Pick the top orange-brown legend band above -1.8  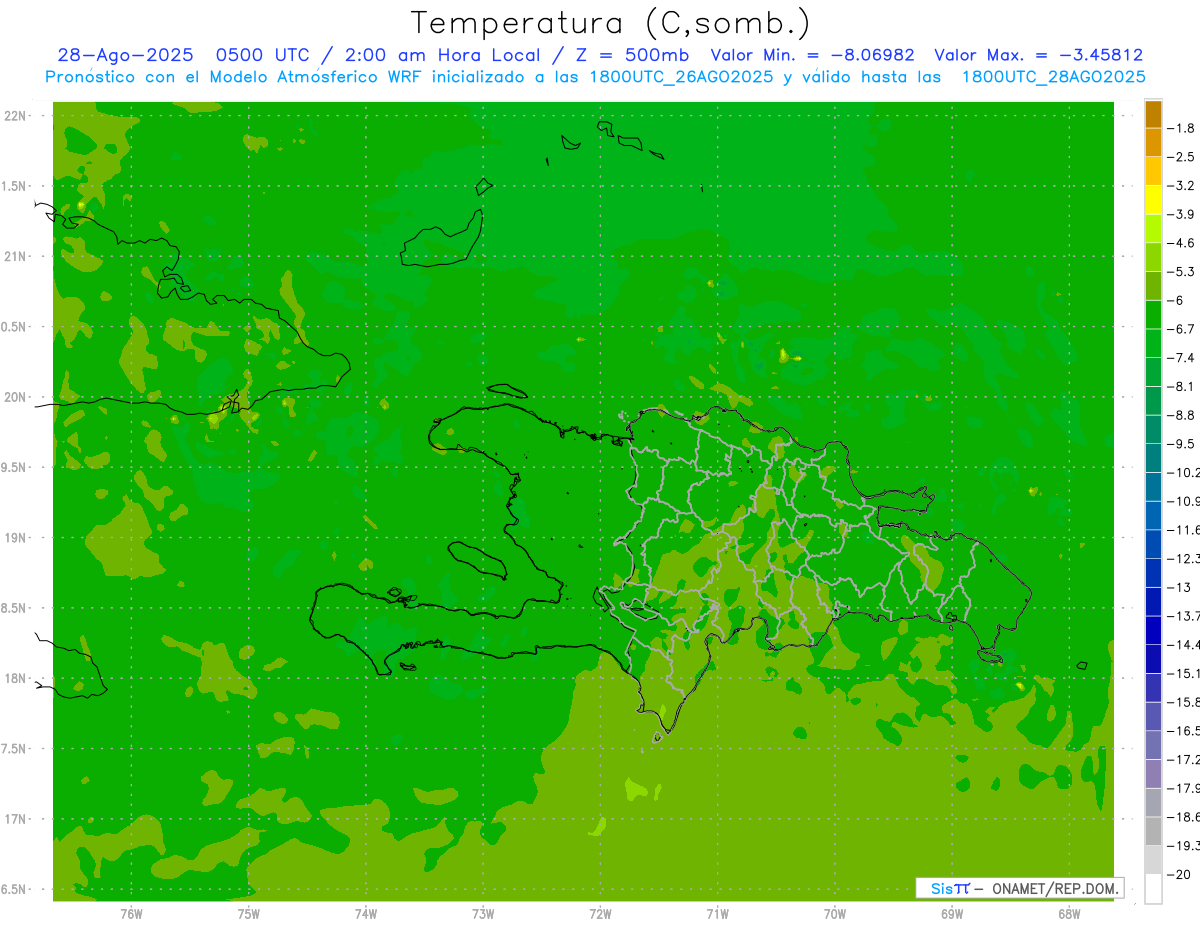pos(1153,114)
